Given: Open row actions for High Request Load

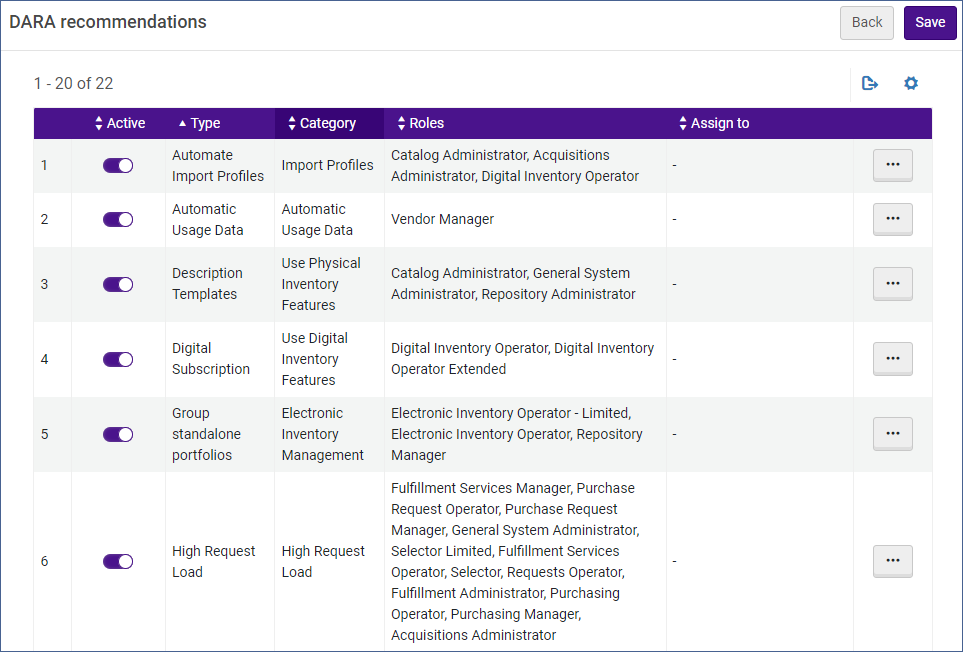Looking at the screenshot, I should (x=892, y=561).
